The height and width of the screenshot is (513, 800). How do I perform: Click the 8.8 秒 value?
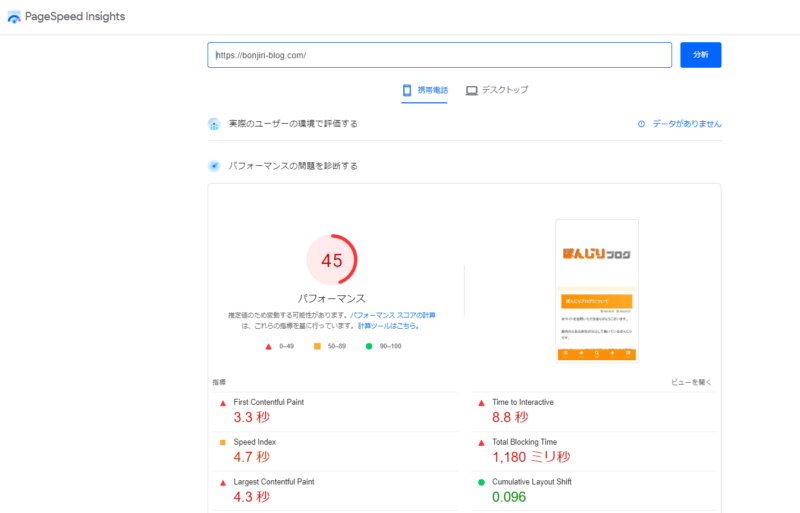point(510,417)
